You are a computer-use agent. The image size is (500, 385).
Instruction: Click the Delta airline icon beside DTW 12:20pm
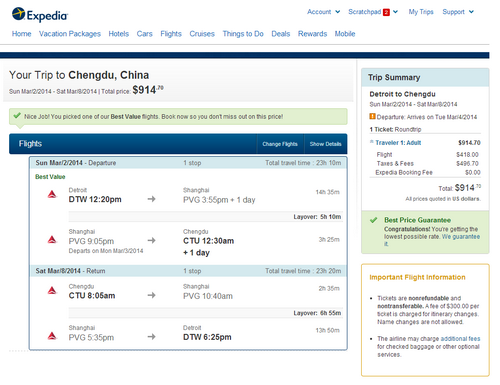[x=52, y=194]
